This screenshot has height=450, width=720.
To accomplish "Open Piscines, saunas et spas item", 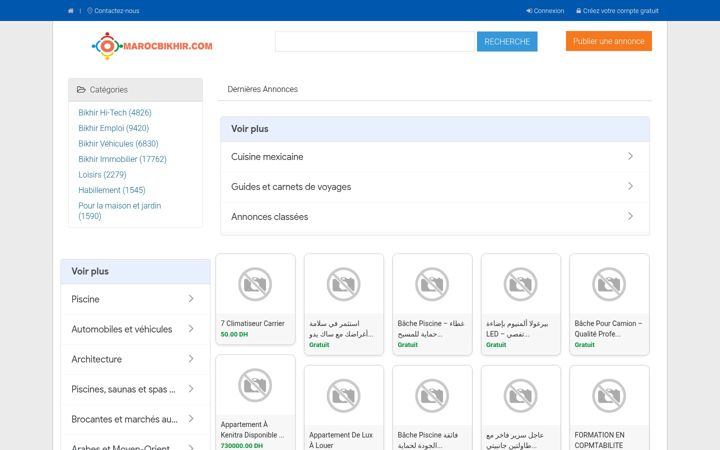I will pos(135,389).
